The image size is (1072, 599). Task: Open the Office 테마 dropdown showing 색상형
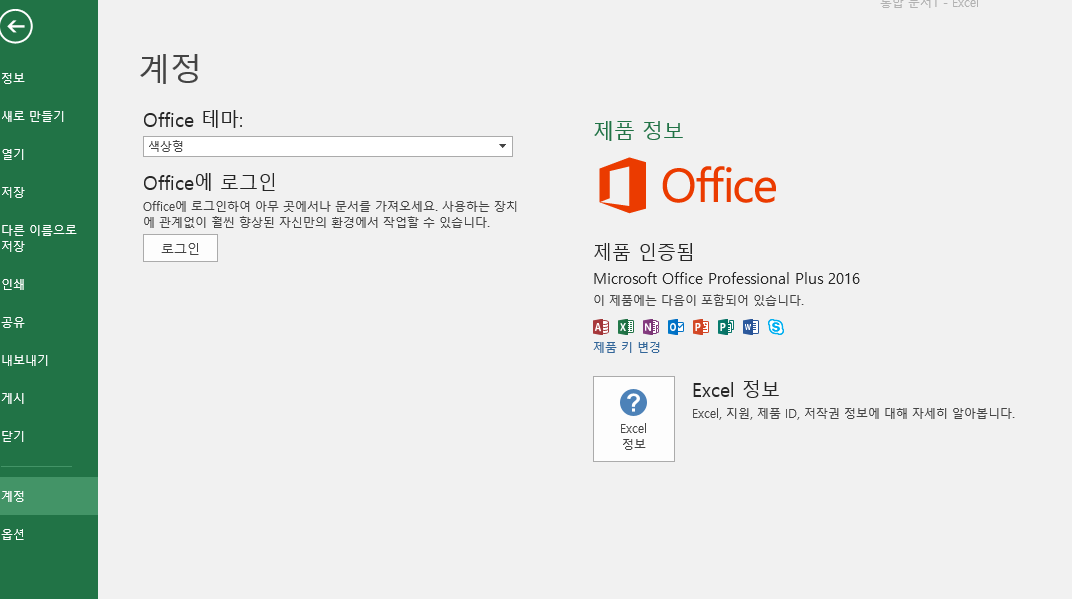(x=327, y=146)
